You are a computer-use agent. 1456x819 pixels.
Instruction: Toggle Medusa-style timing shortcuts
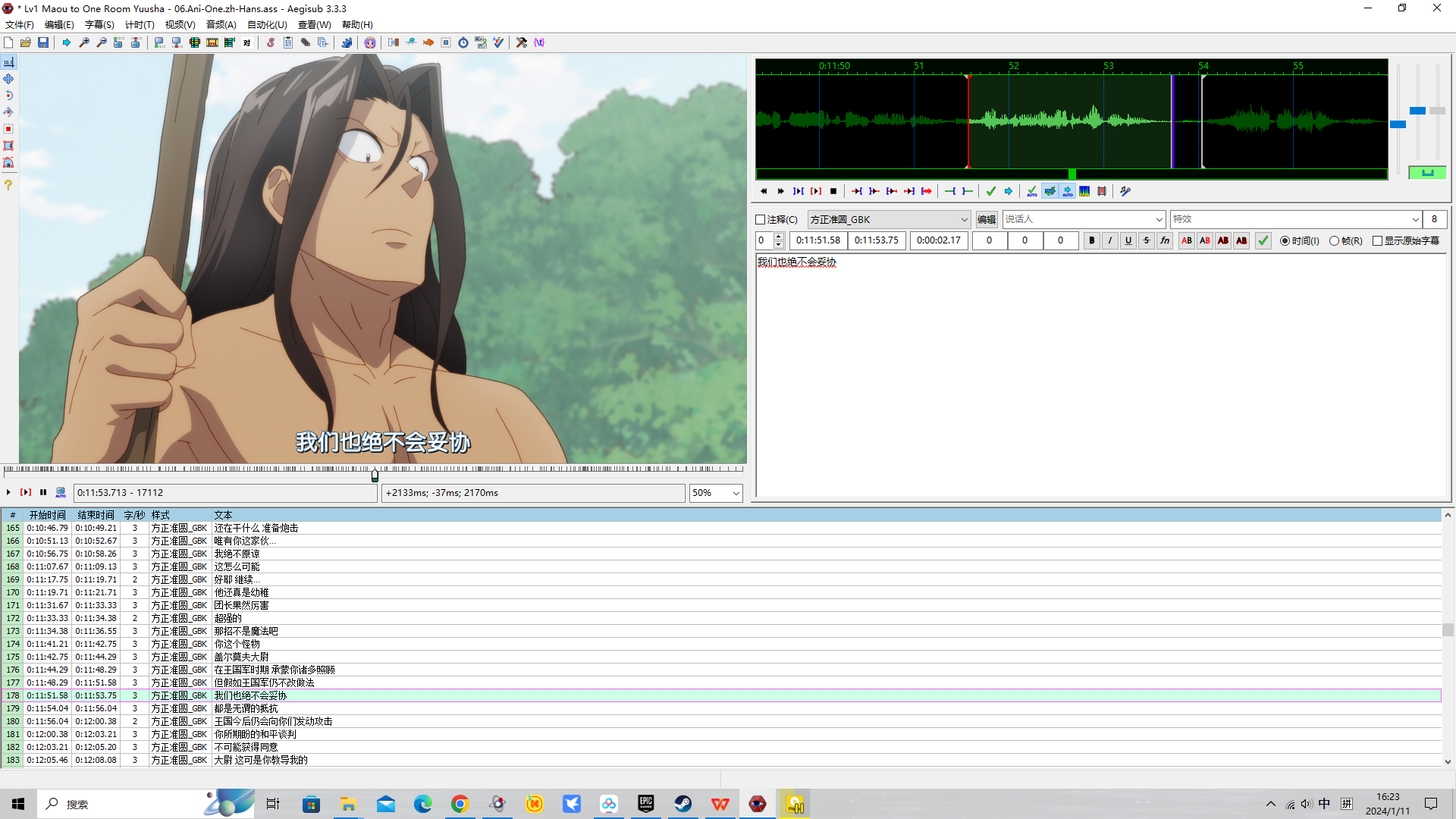(1102, 191)
